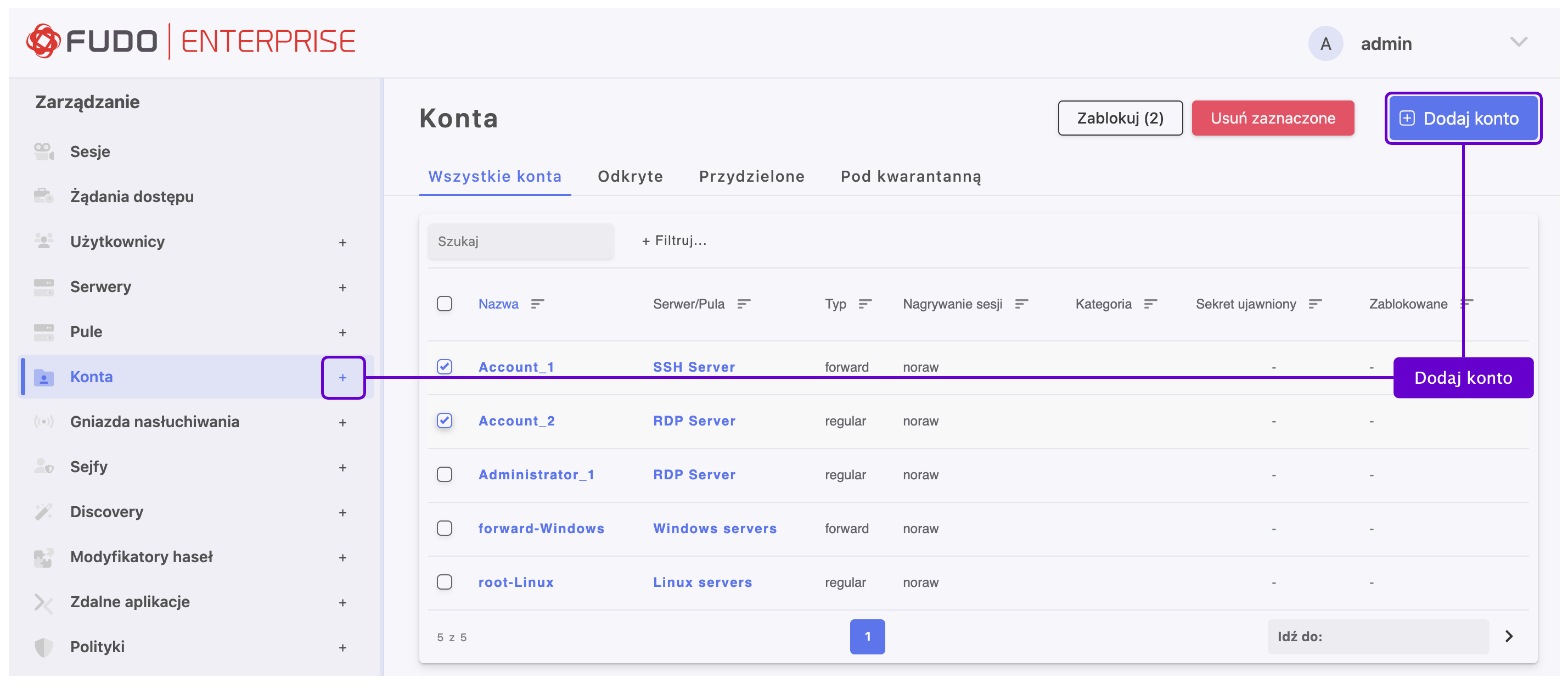Add new pool via Pule plus
This screenshot has height=689, width=1568.
point(342,332)
